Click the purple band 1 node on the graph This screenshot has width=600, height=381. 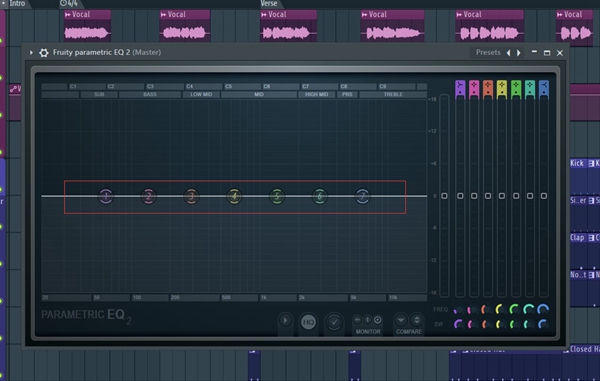coord(106,197)
